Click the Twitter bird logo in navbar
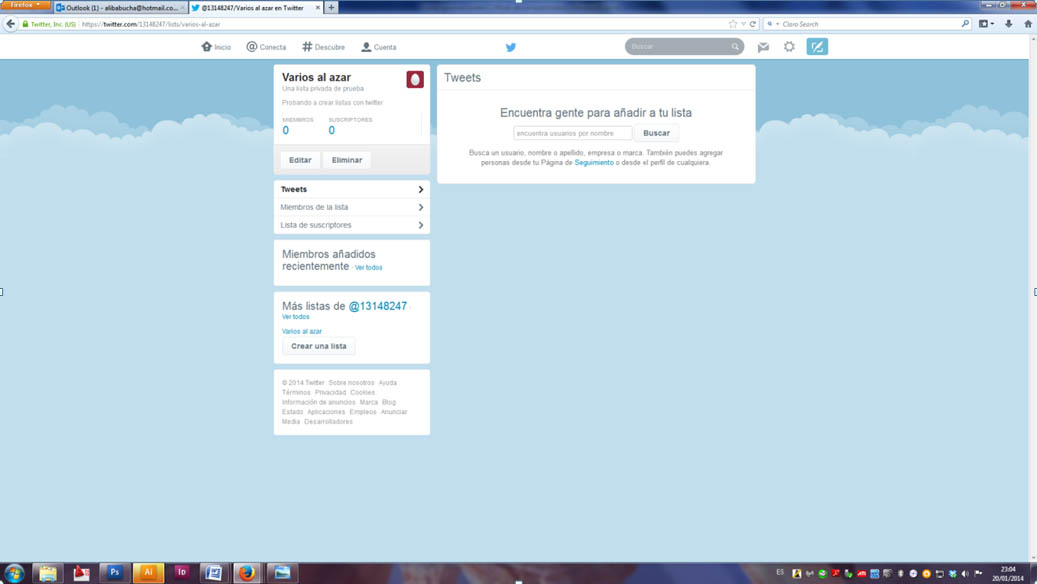Screen dimensions: 1037x584 [510, 47]
